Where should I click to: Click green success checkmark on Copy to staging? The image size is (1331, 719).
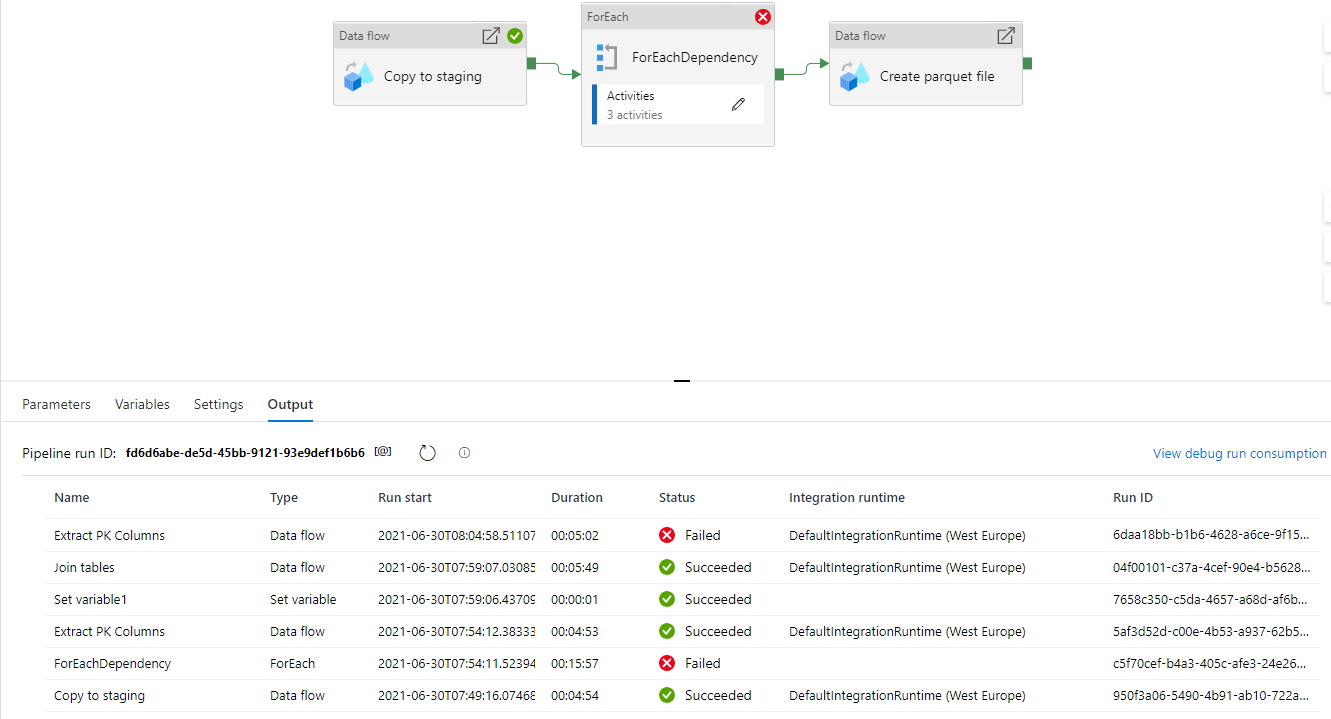tap(515, 36)
